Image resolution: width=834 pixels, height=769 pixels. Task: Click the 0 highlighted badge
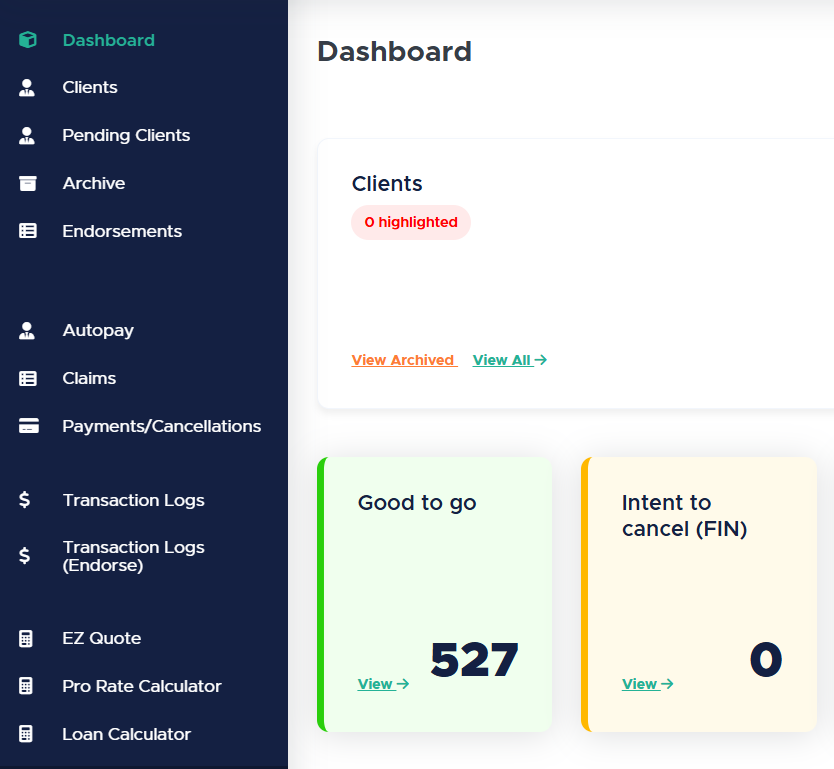click(411, 222)
